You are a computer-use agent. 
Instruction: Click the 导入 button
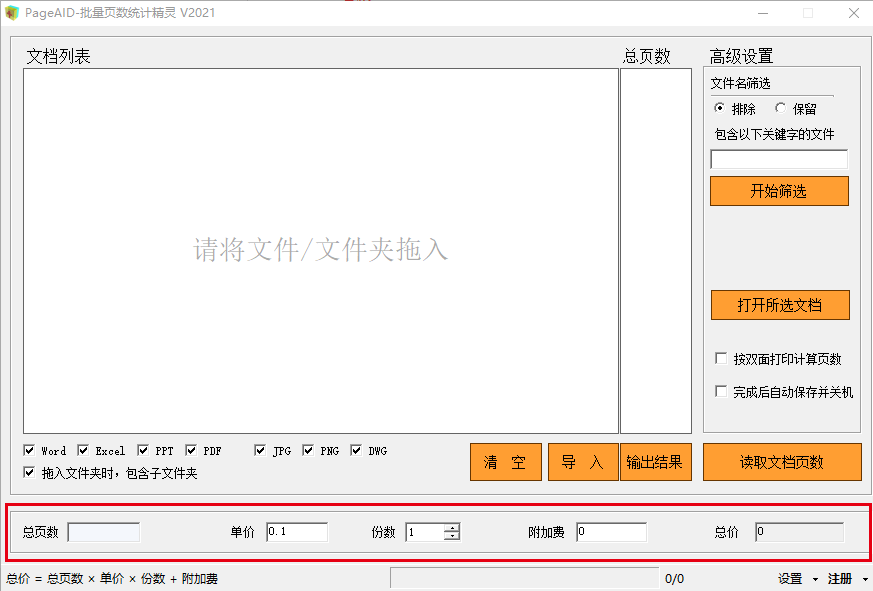(x=583, y=462)
